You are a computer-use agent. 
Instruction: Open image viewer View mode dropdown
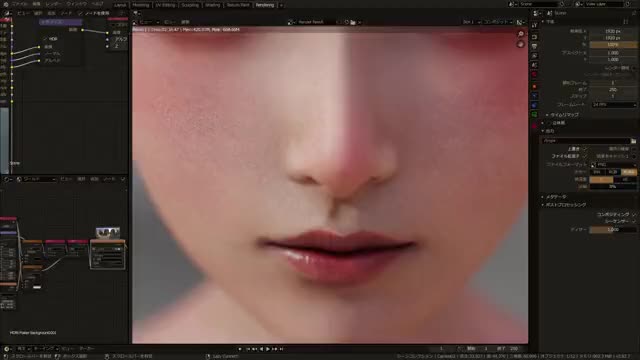coord(149,22)
